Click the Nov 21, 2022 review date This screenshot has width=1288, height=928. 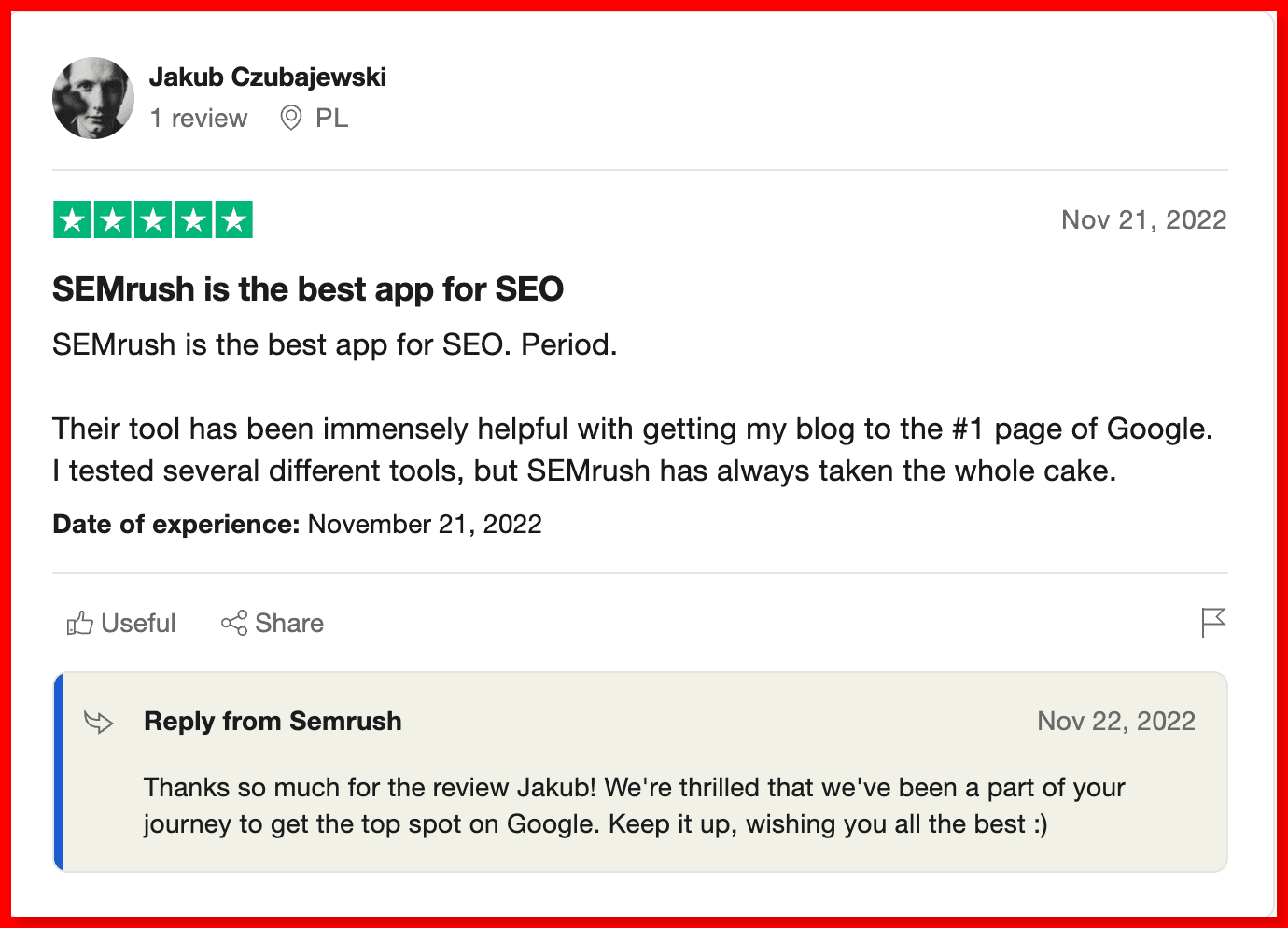coord(1144,219)
